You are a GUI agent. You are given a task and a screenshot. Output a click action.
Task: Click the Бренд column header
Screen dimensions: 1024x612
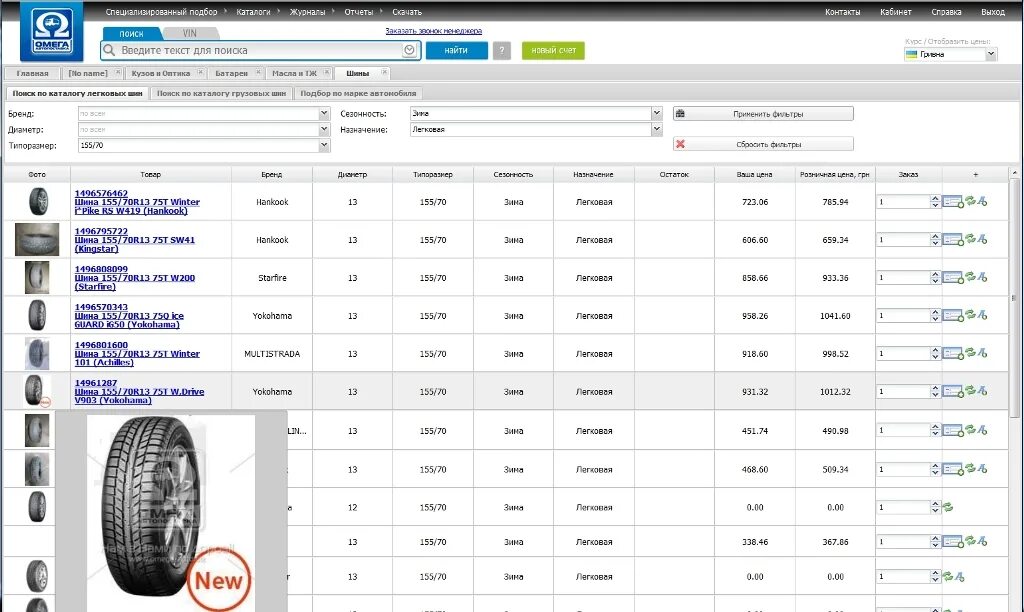coord(272,174)
